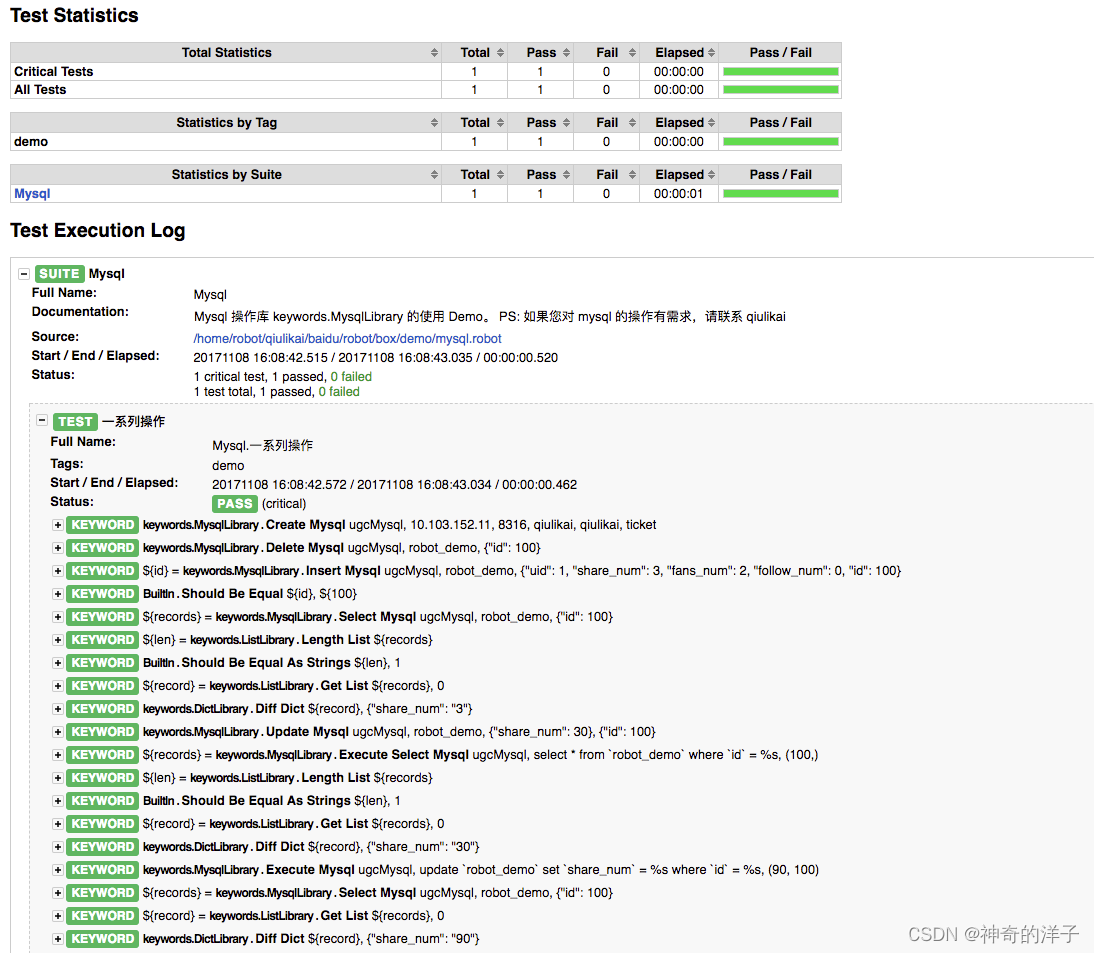The width and height of the screenshot is (1094, 953).
Task: Expand Diff Dict share_num "30" keyword
Action: coord(57,847)
